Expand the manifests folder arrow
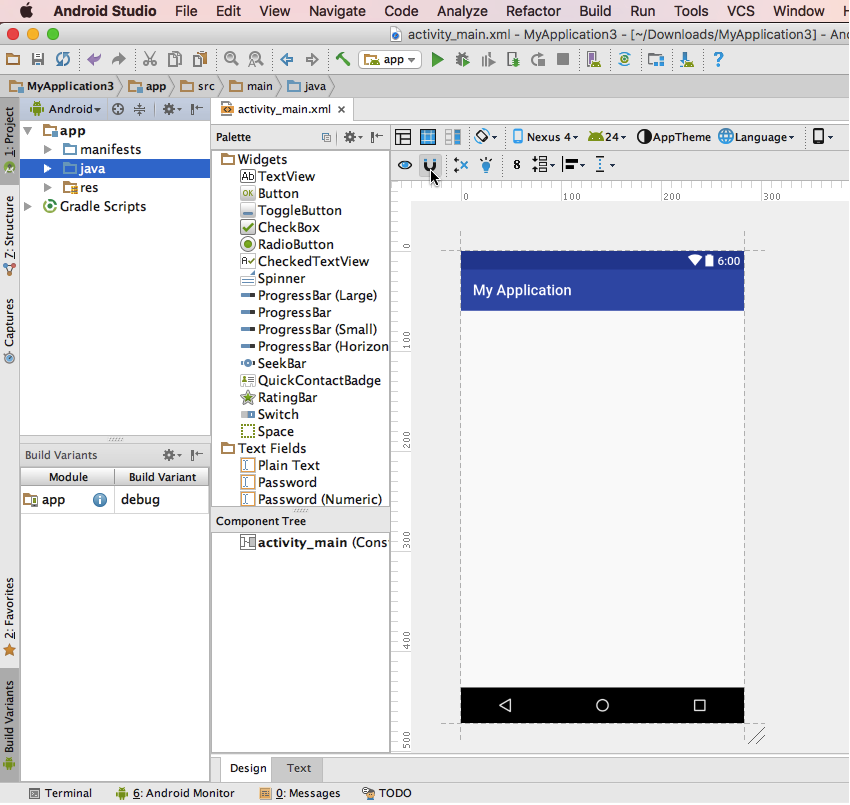 tap(48, 149)
